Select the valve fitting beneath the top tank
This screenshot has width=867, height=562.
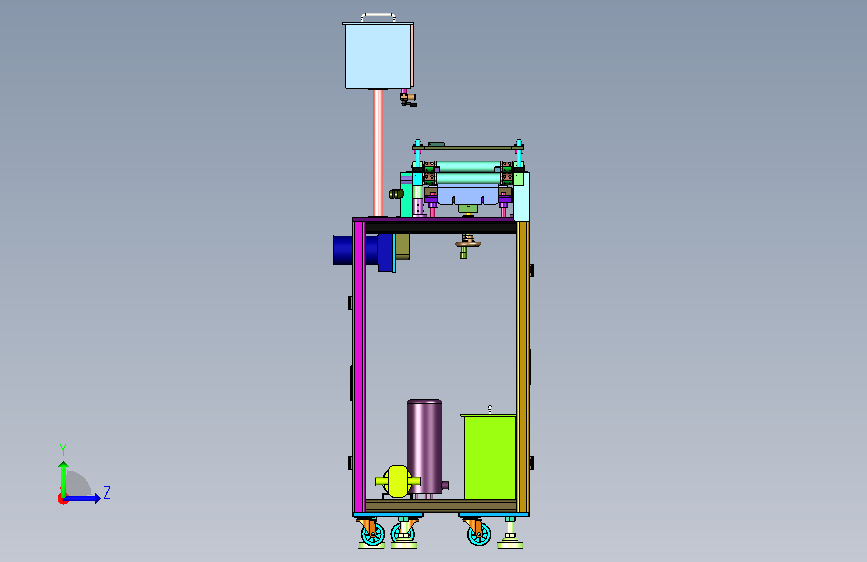point(408,98)
